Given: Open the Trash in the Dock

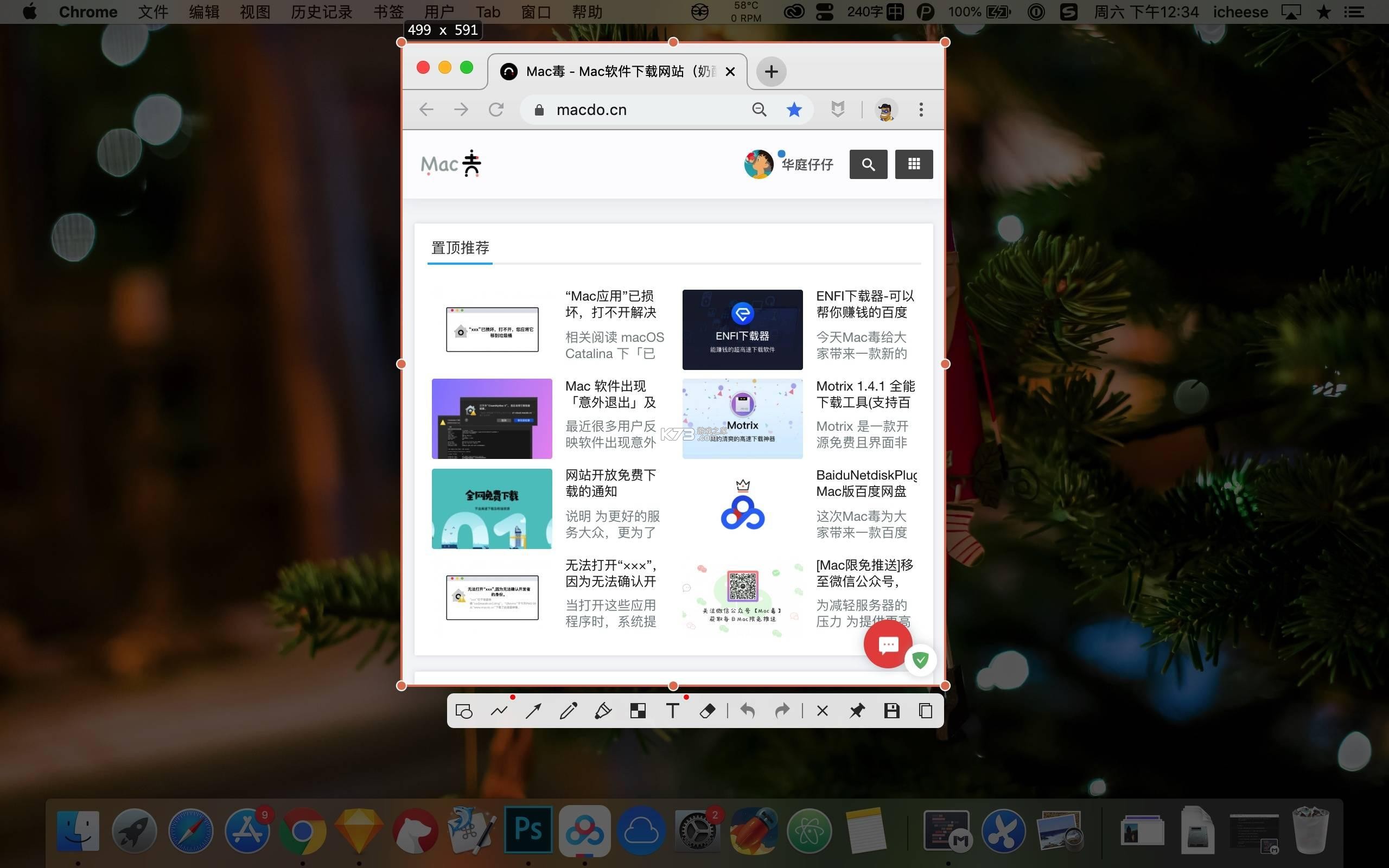Looking at the screenshot, I should [1310, 830].
